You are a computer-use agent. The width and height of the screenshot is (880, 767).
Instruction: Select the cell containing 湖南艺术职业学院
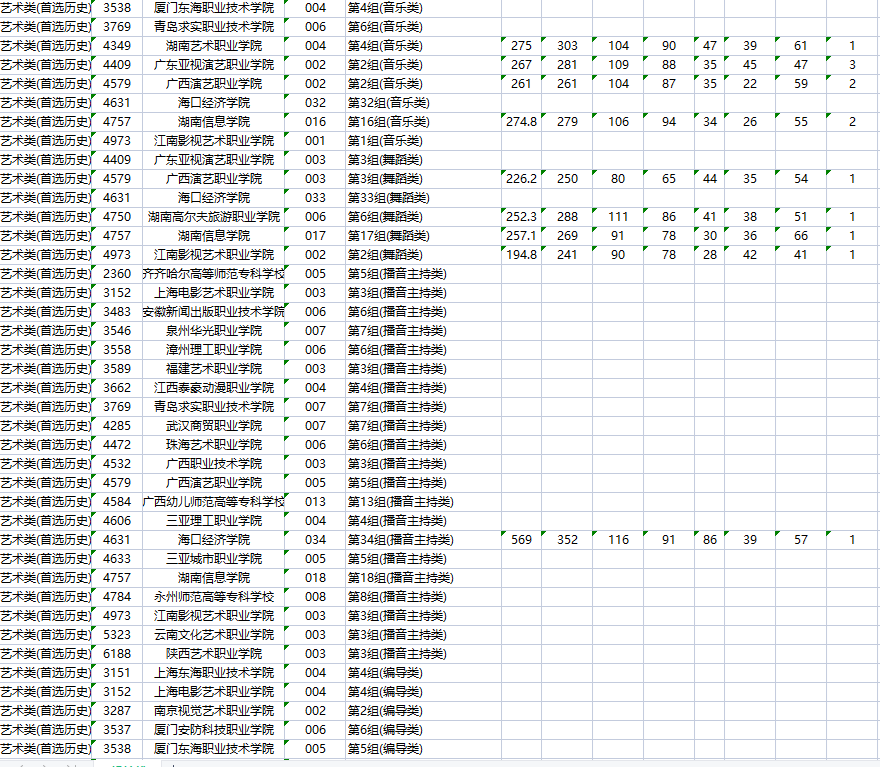(213, 46)
